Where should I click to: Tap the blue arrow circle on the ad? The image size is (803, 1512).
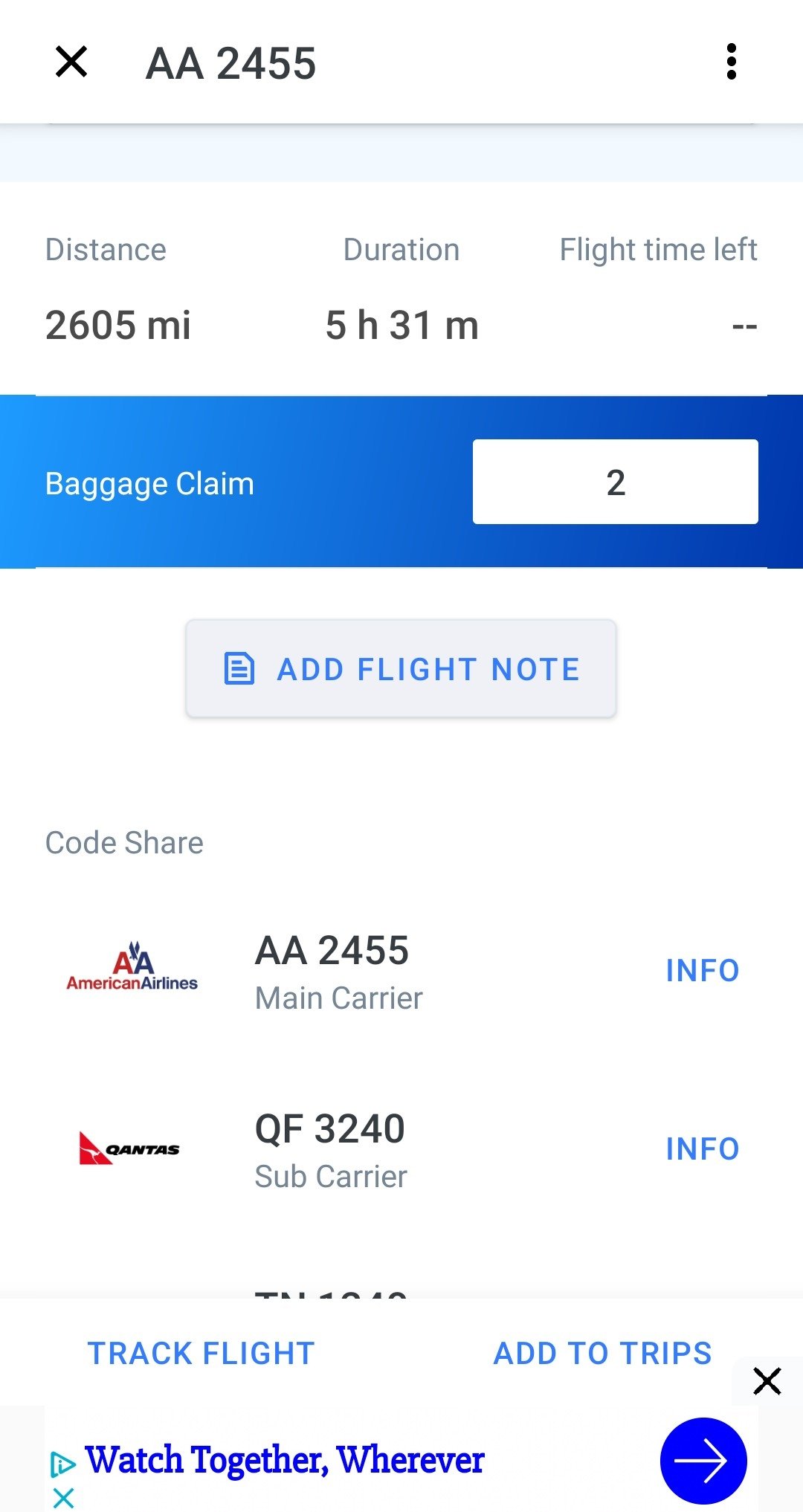point(703,1461)
